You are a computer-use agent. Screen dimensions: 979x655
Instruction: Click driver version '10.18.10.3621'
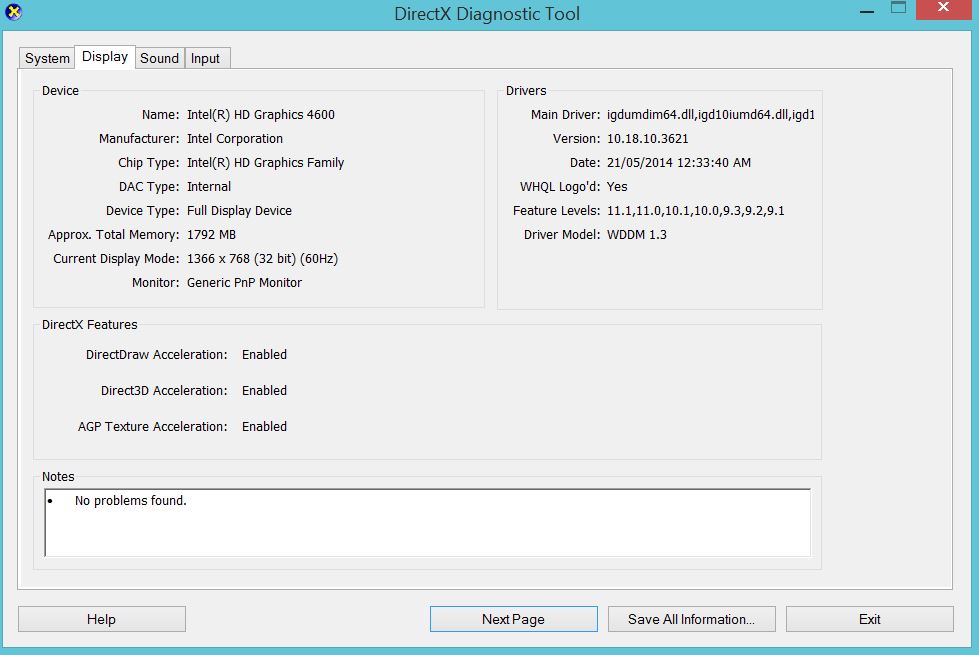point(647,139)
